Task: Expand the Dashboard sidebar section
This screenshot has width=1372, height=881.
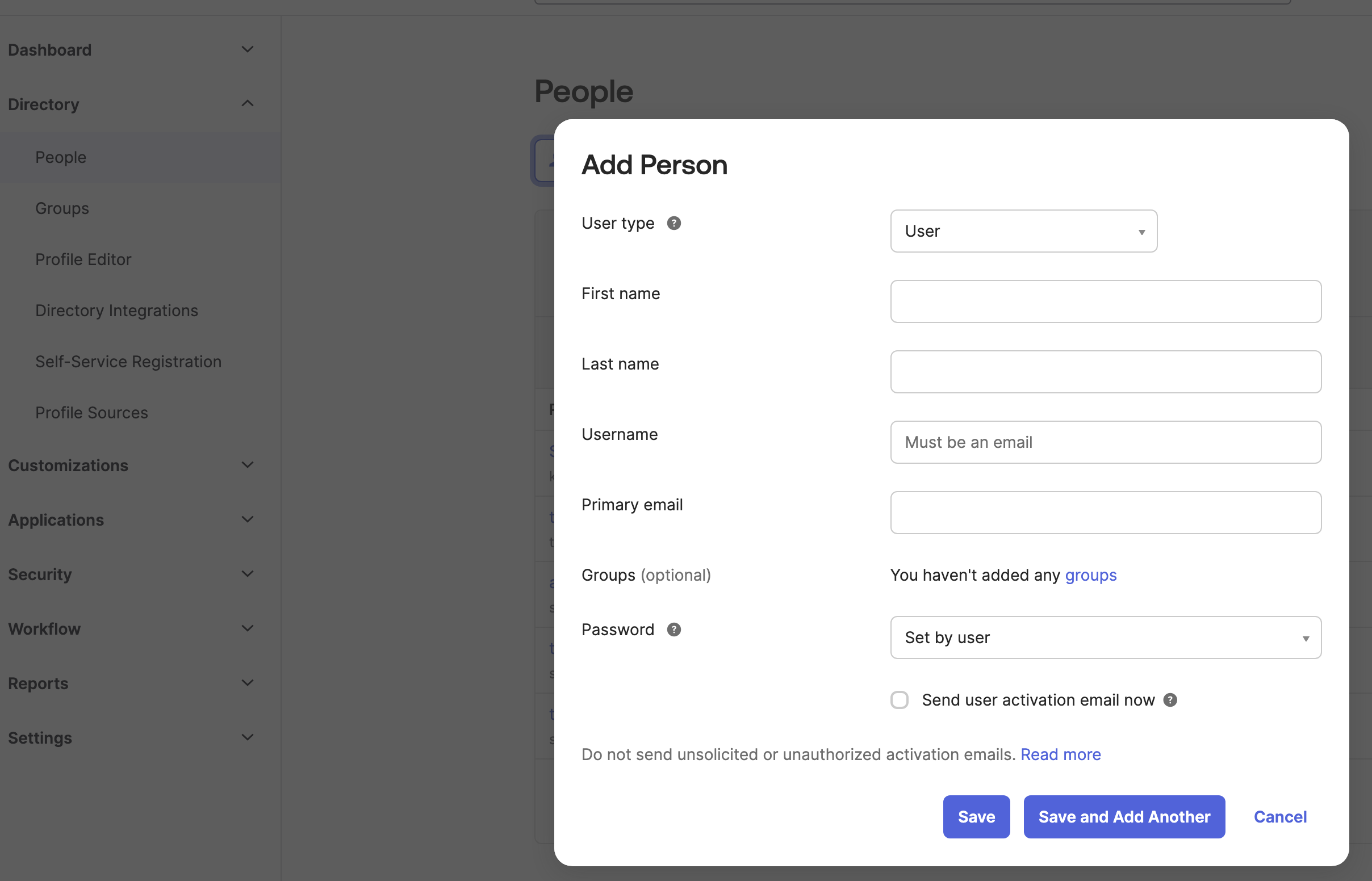Action: [247, 50]
